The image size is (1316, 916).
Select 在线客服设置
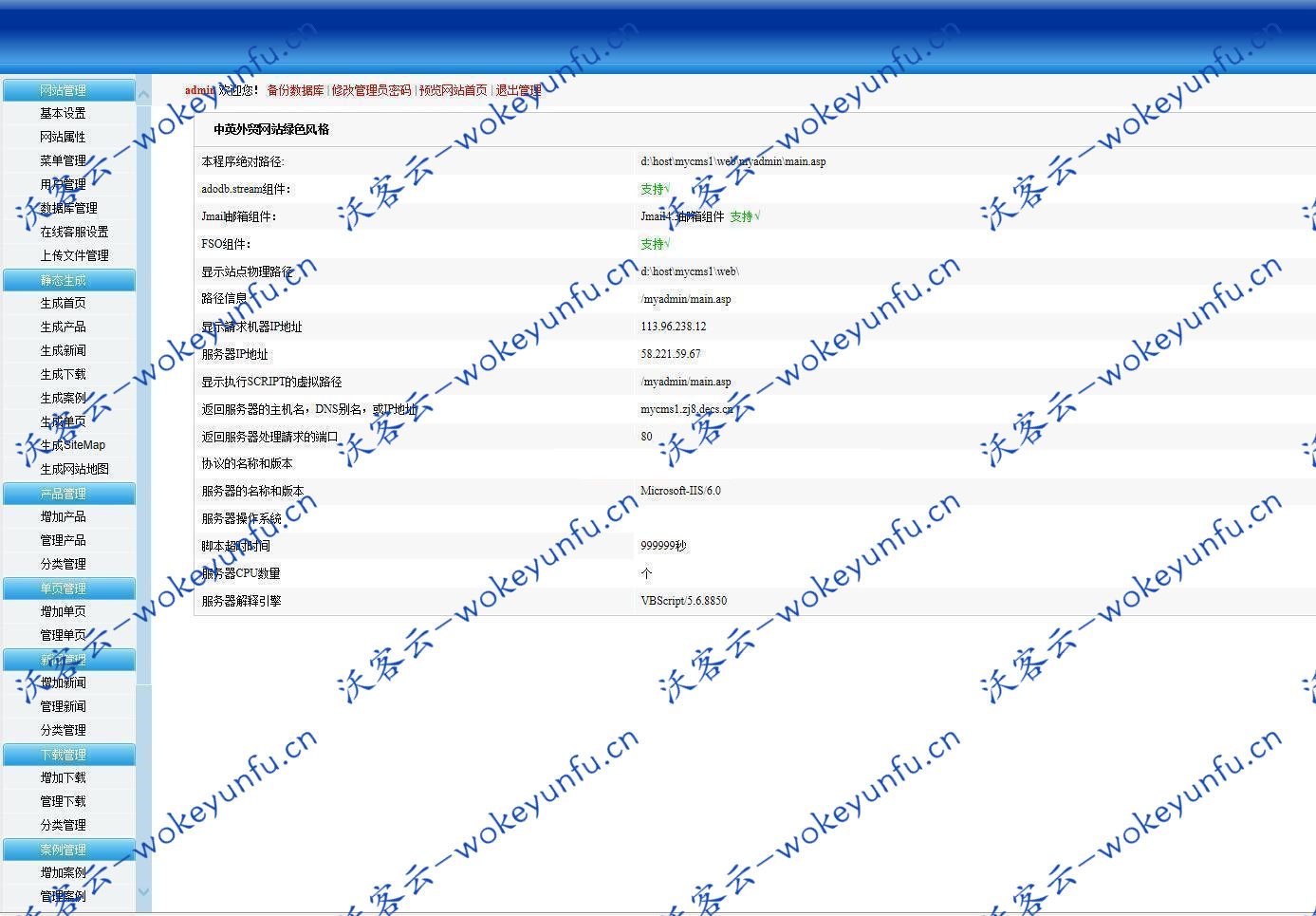74,232
